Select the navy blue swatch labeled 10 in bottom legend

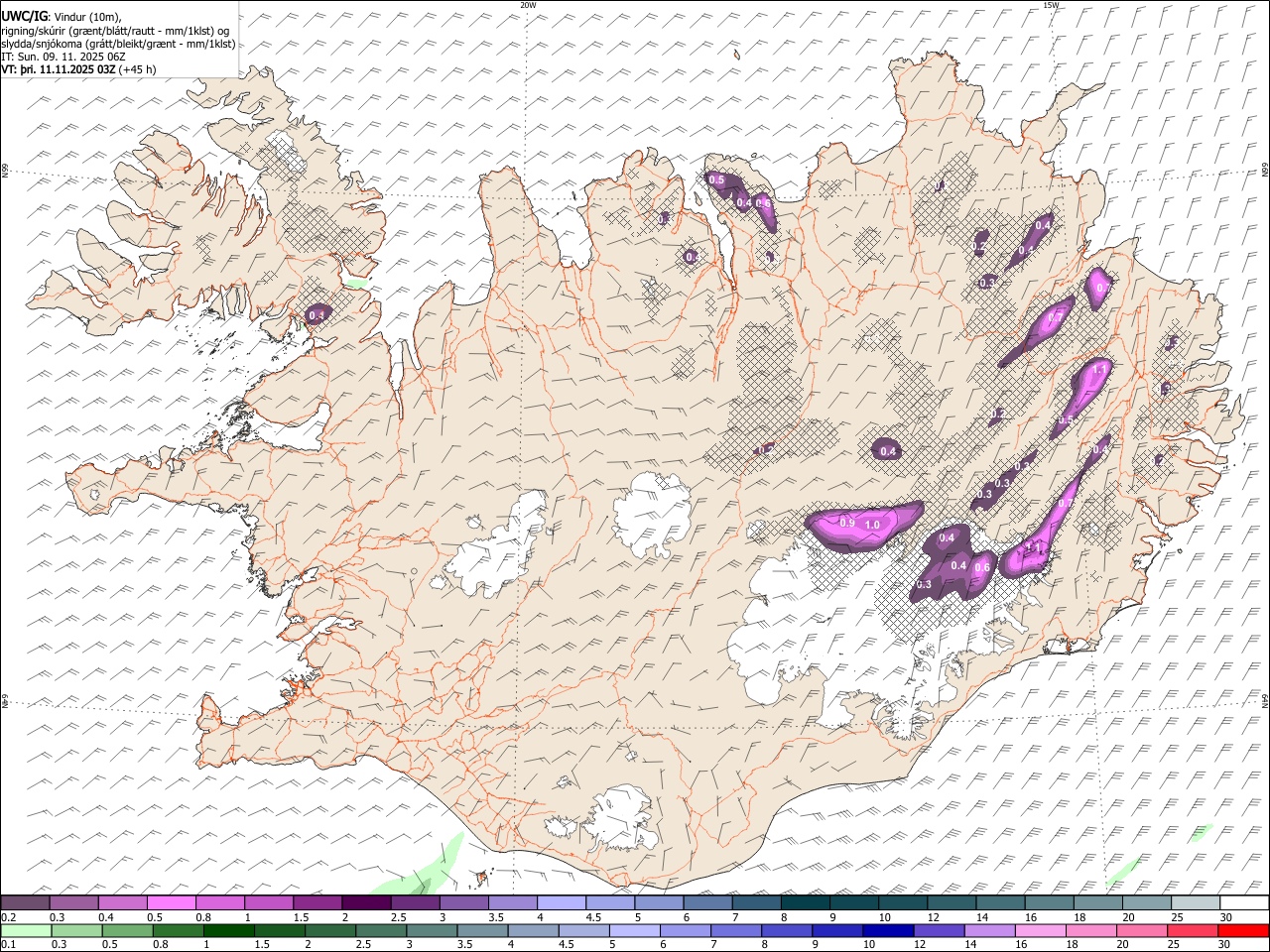click(x=887, y=930)
